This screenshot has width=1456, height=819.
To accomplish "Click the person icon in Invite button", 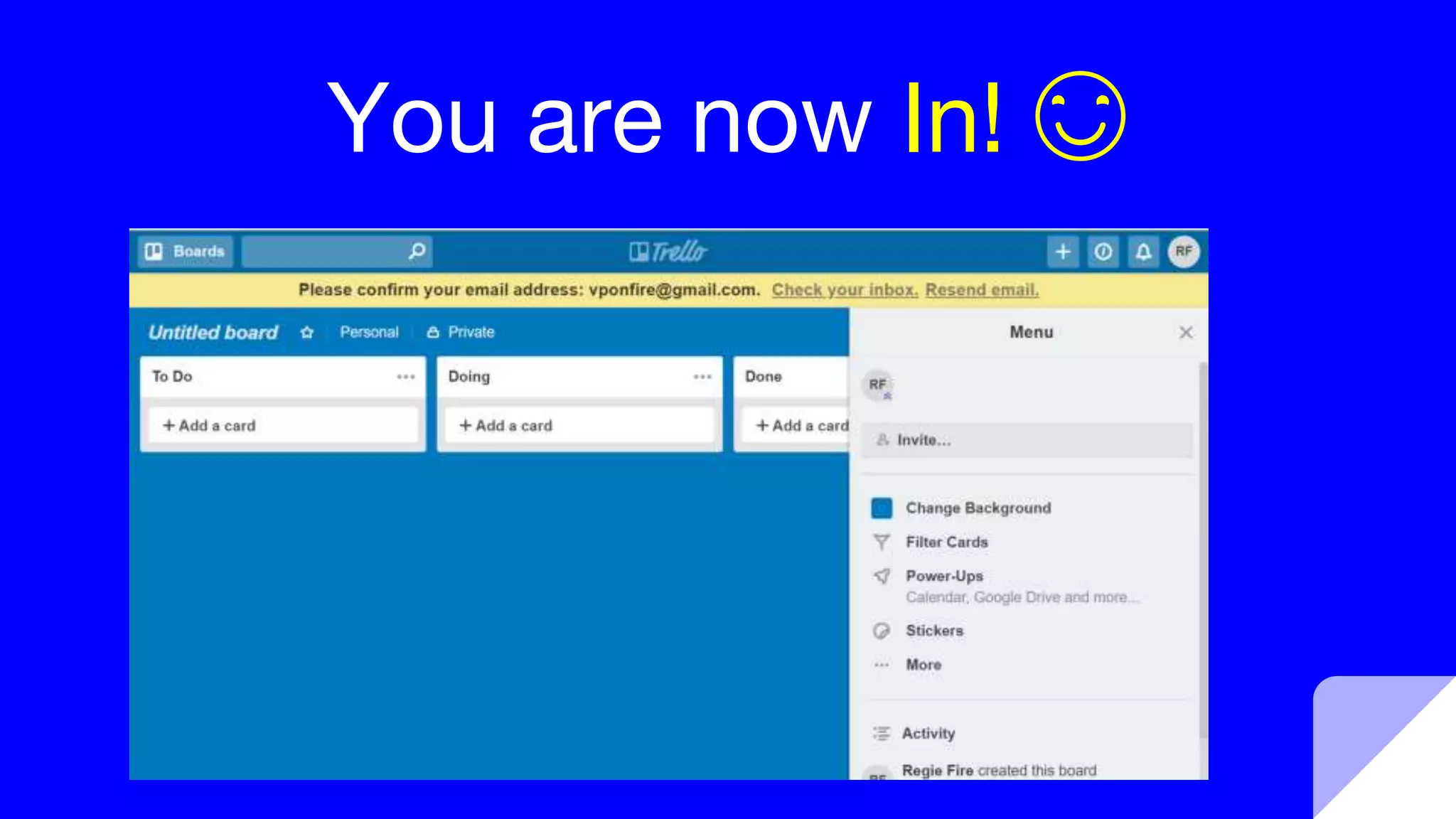I will point(882,440).
